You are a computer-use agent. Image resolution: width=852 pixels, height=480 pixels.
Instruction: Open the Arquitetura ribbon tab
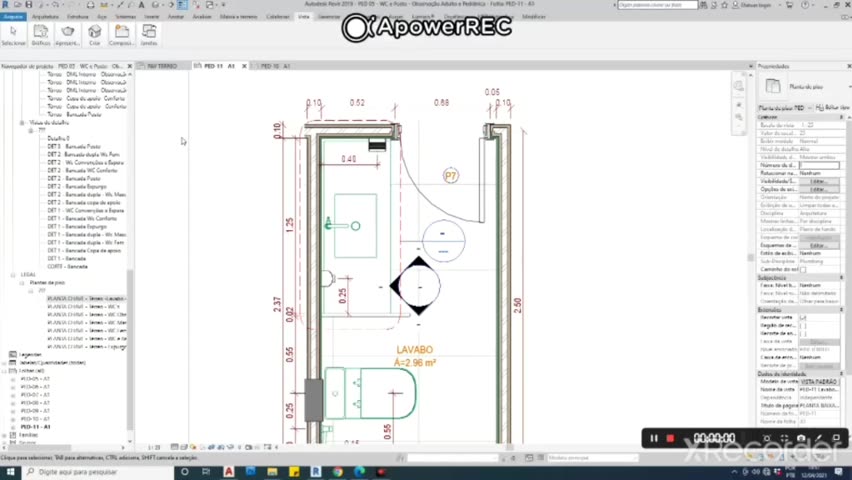pyautogui.click(x=45, y=17)
